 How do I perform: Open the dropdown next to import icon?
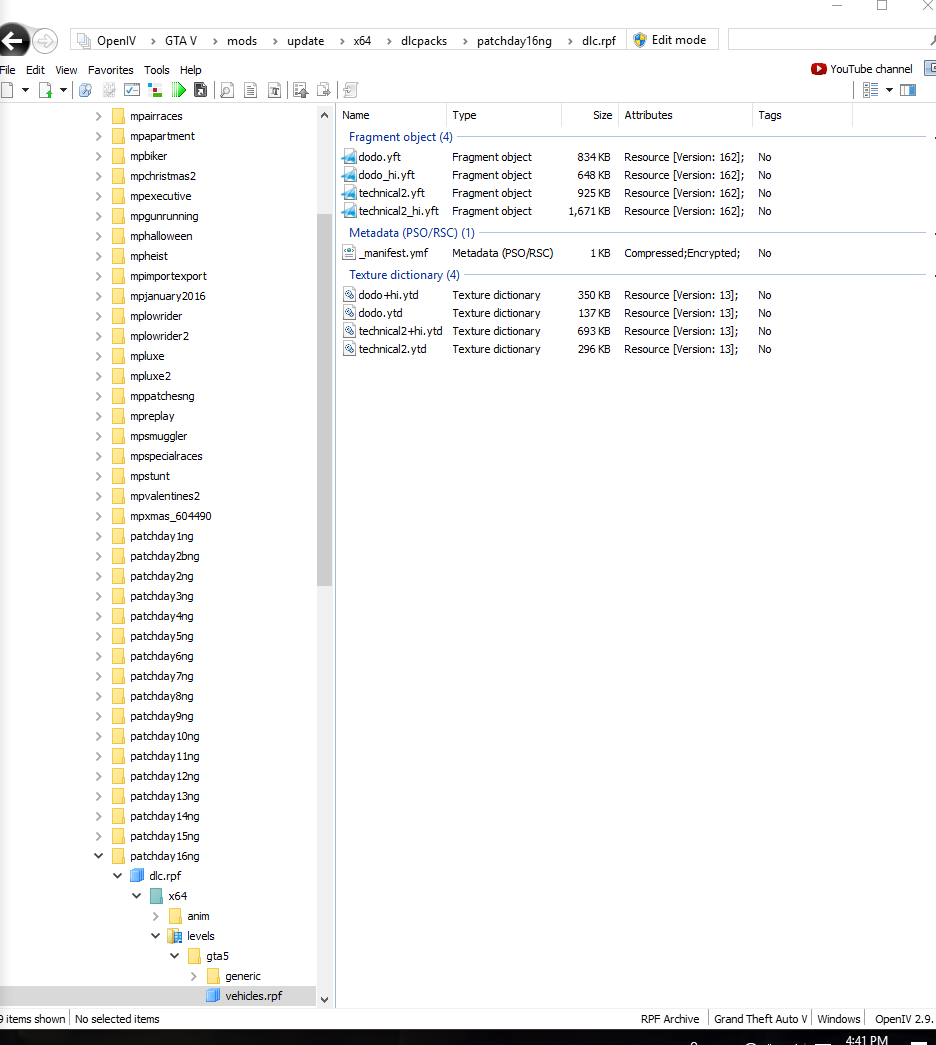coord(63,90)
